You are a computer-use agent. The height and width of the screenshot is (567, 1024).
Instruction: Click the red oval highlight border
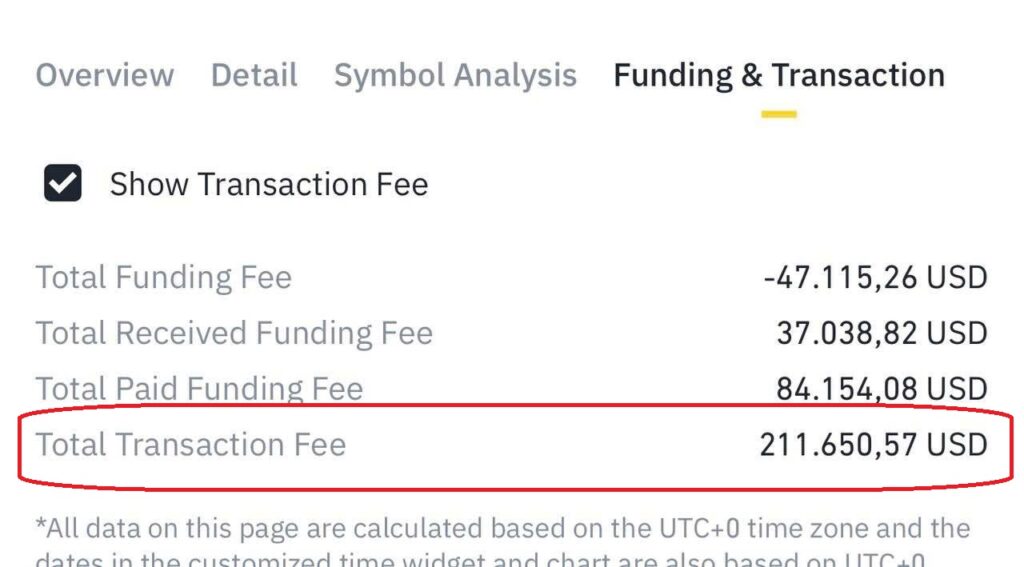pos(516,406)
